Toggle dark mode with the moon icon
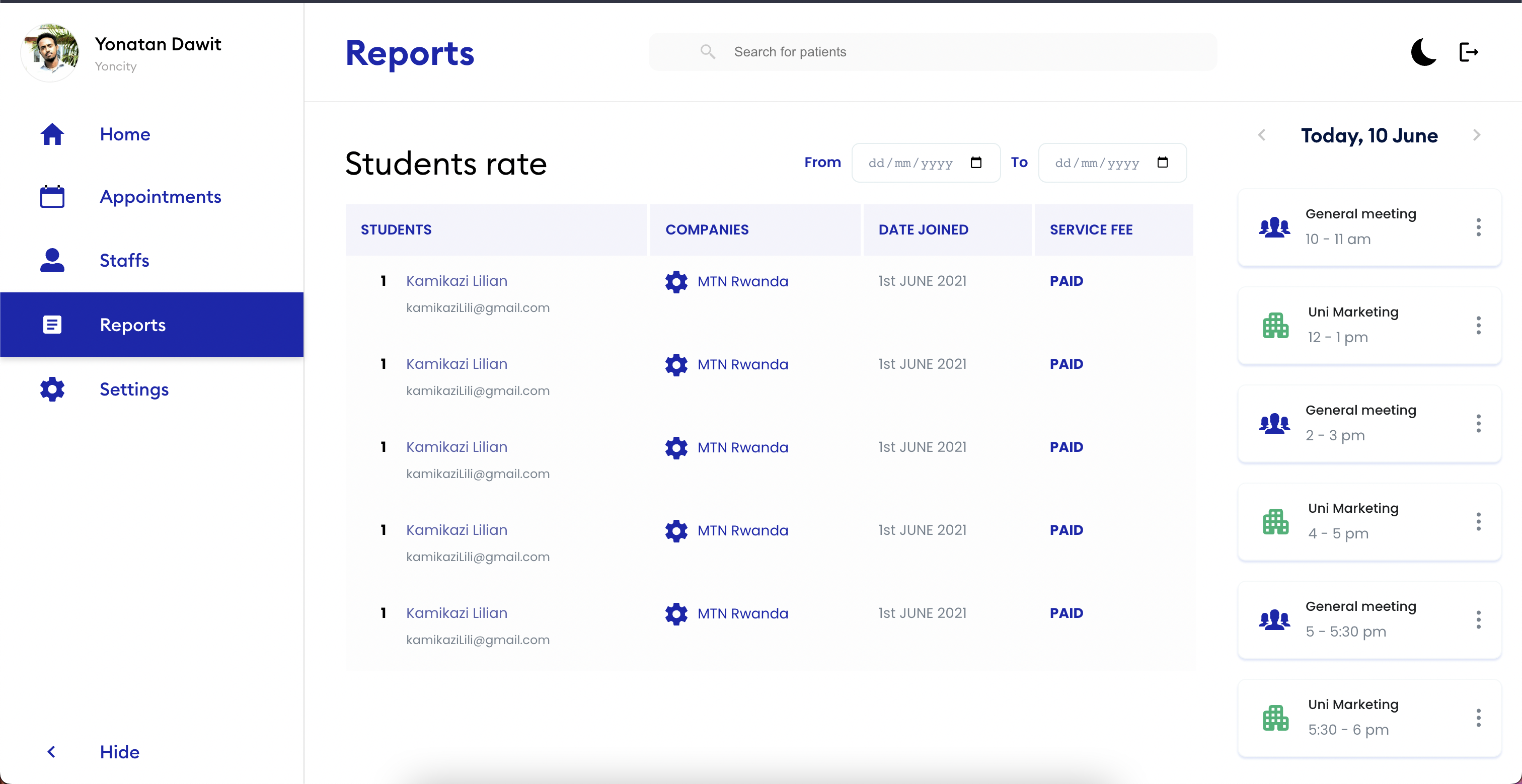 pyautogui.click(x=1423, y=52)
